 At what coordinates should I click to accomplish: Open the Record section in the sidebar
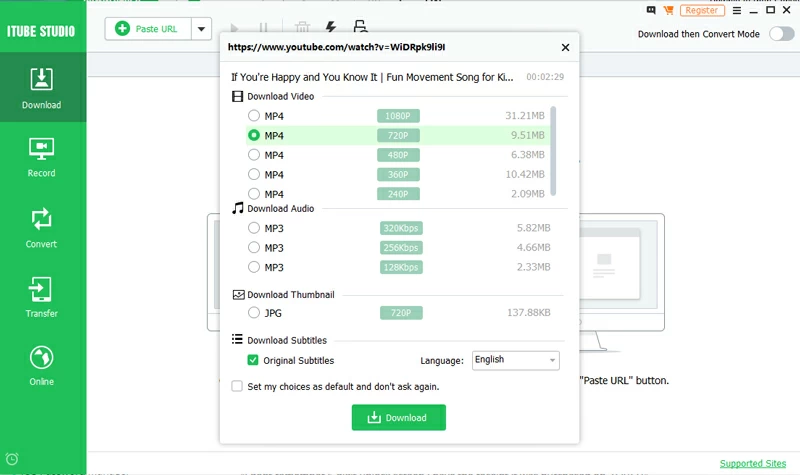[42, 157]
